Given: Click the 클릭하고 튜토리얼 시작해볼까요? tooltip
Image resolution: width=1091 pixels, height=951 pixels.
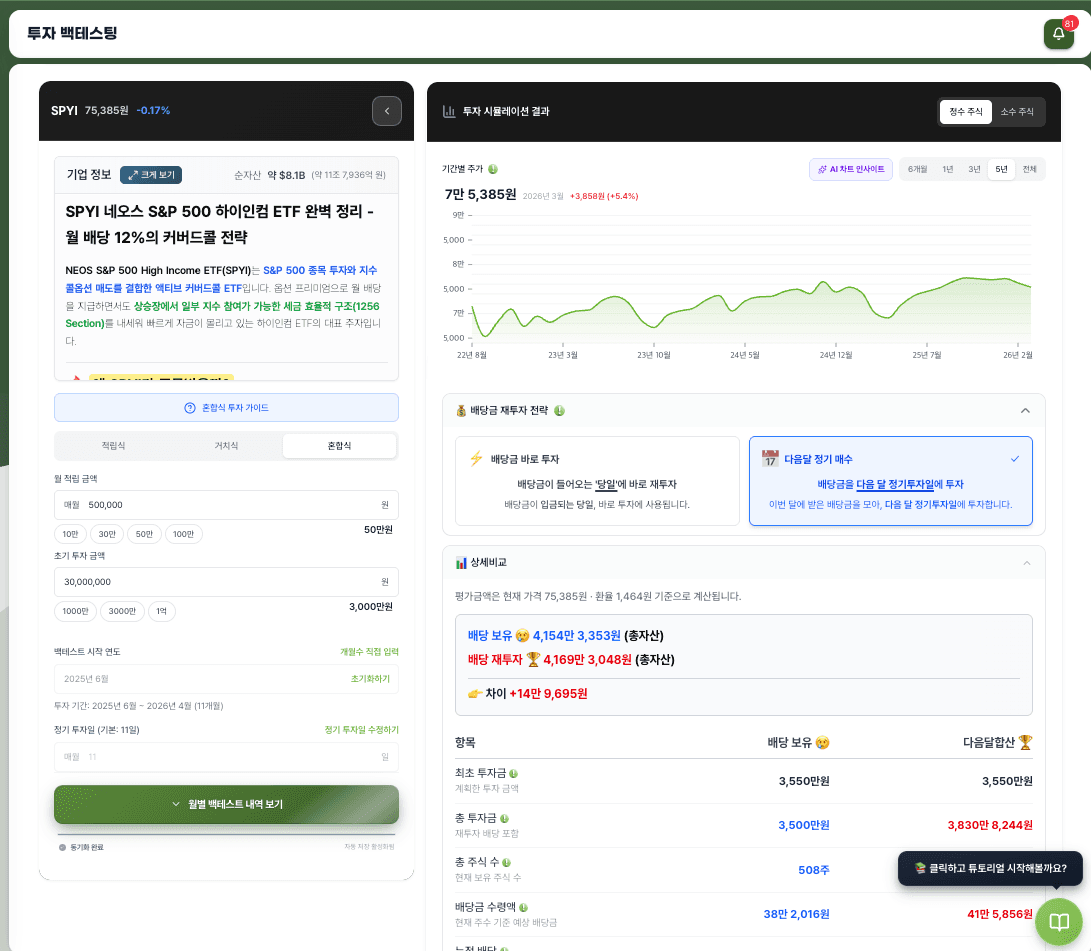Looking at the screenshot, I should click(x=990, y=869).
